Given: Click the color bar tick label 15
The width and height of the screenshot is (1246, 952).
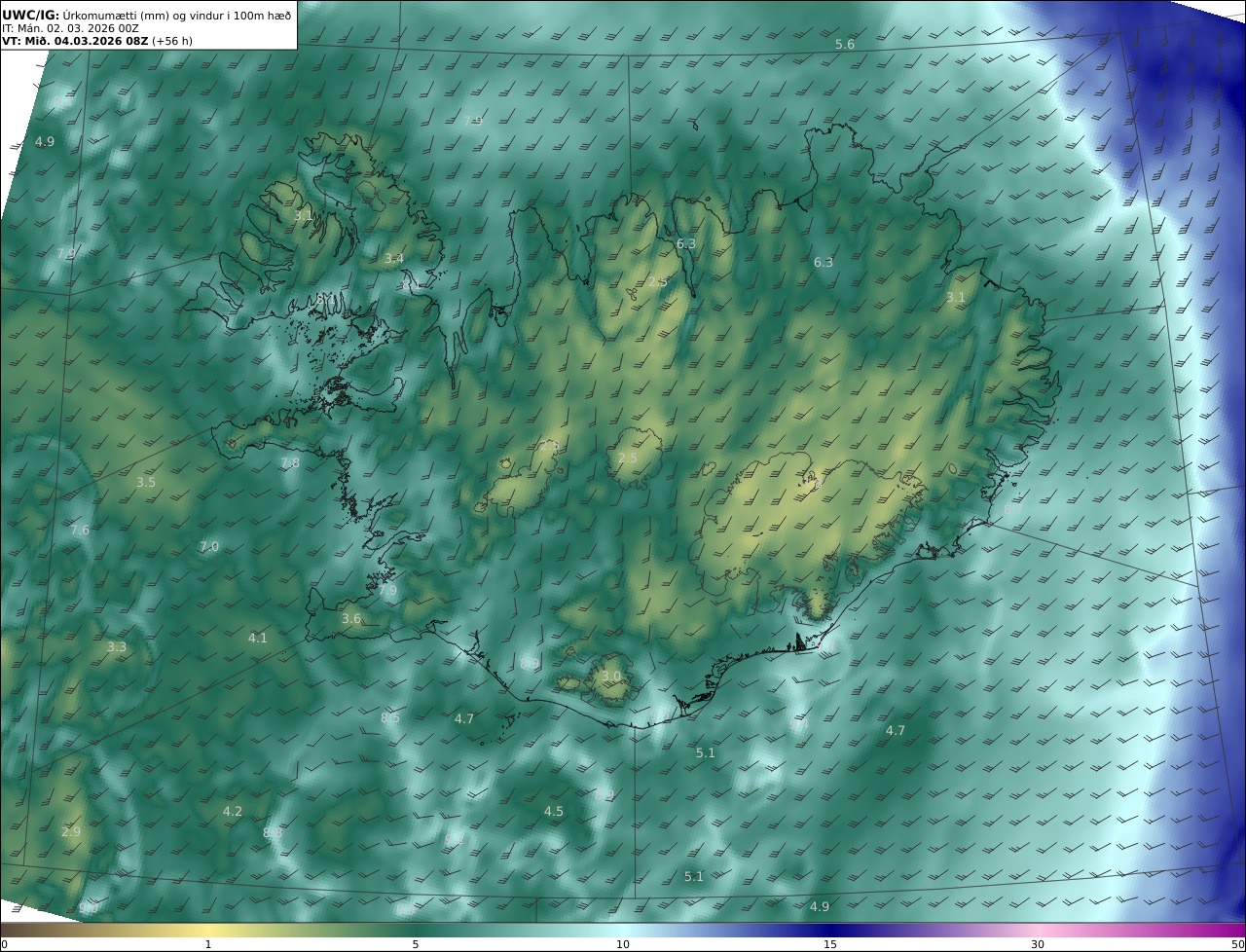Looking at the screenshot, I should tap(830, 944).
